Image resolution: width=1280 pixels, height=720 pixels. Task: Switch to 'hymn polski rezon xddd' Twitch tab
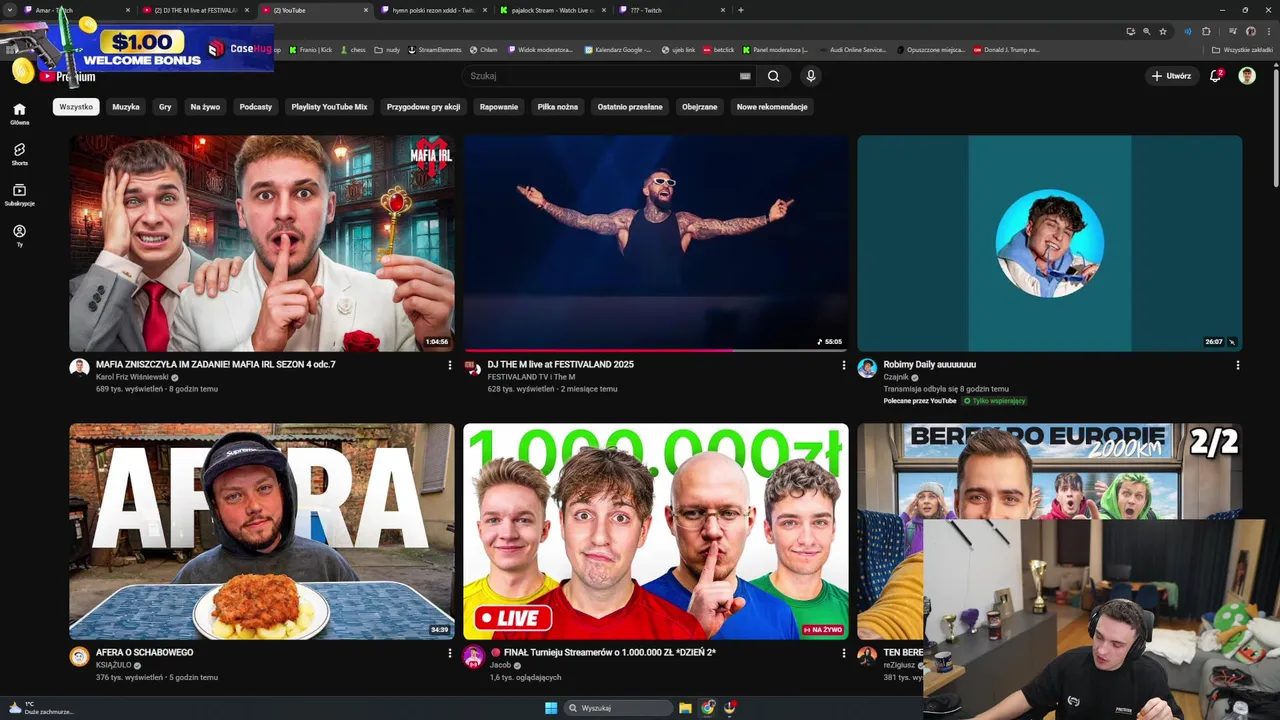(432, 10)
